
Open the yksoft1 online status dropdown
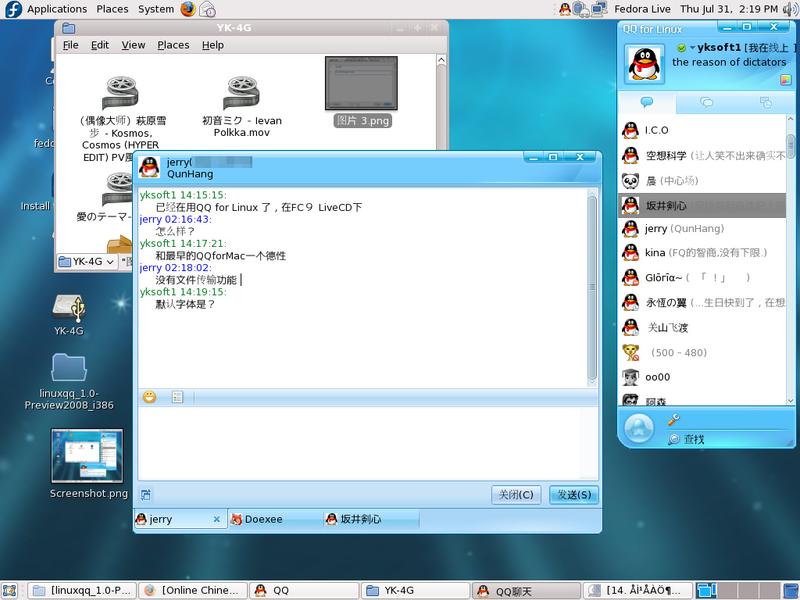click(x=692, y=48)
